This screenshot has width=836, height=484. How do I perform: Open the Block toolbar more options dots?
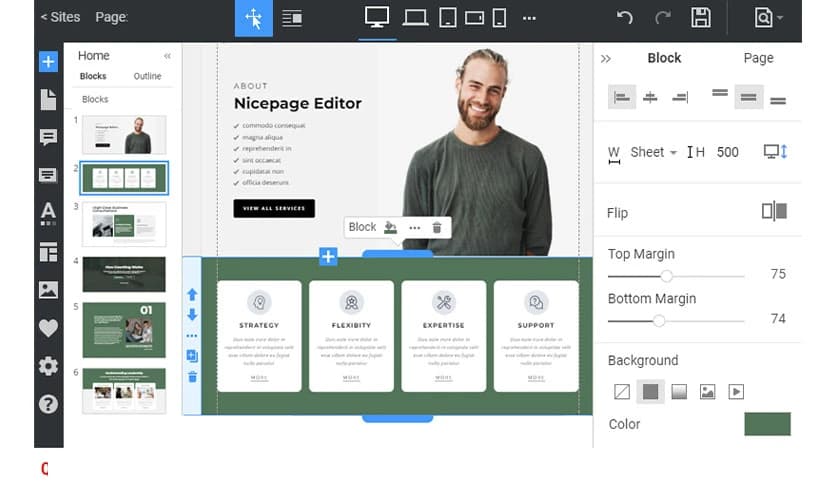pyautogui.click(x=414, y=228)
